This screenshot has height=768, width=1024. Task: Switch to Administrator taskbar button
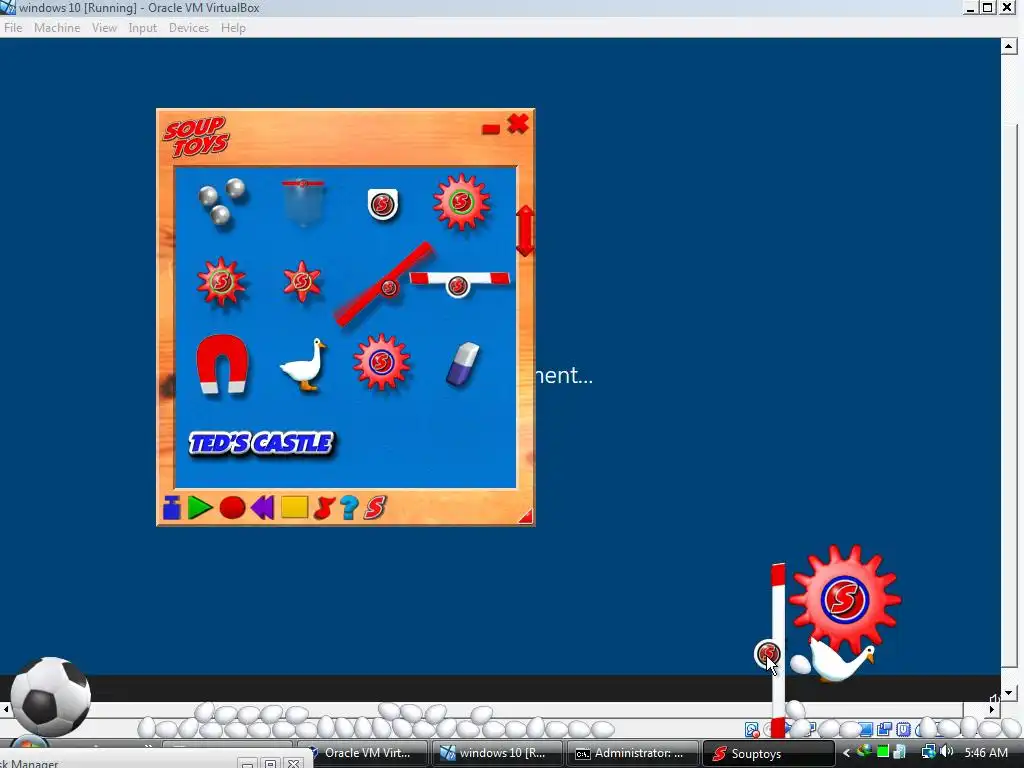[632, 753]
